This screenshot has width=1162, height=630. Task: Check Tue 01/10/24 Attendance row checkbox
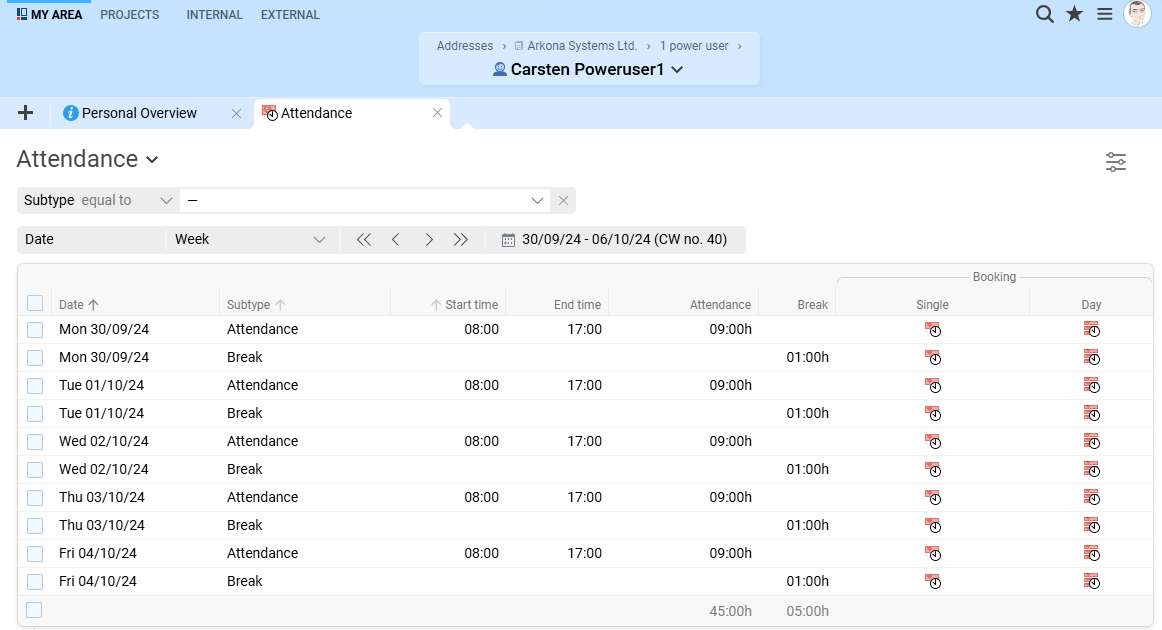pyautogui.click(x=35, y=386)
